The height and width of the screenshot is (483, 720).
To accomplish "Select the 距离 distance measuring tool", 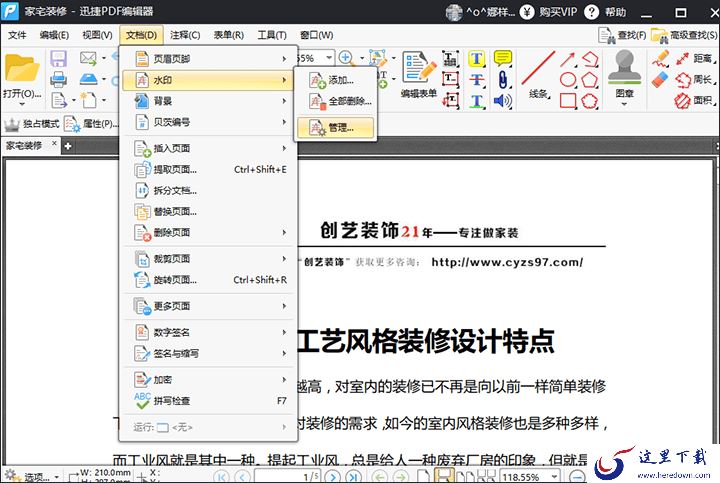I will point(695,58).
